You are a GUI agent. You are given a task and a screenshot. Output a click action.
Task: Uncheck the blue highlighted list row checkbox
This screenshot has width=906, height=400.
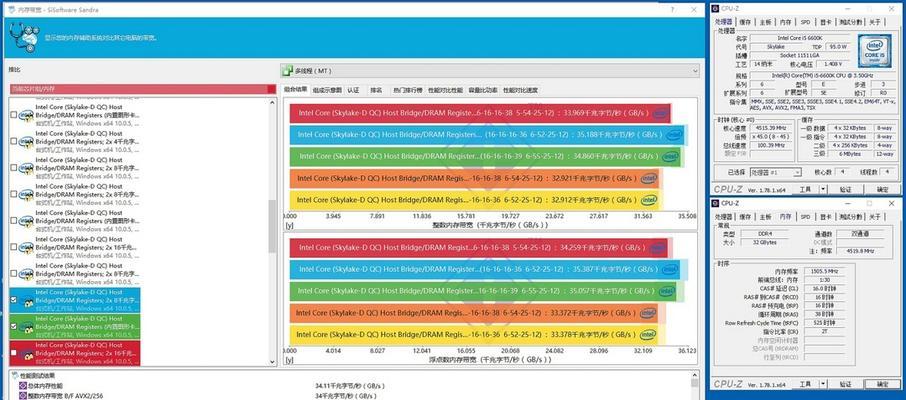pyautogui.click(x=13, y=300)
